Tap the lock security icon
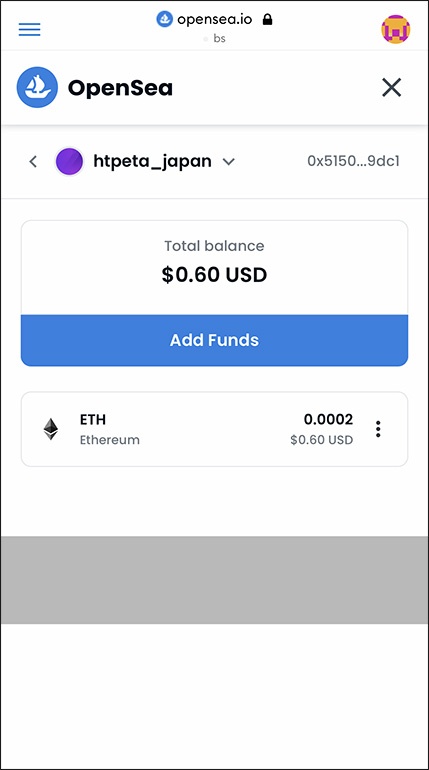The height and width of the screenshot is (770, 429). pos(267,19)
